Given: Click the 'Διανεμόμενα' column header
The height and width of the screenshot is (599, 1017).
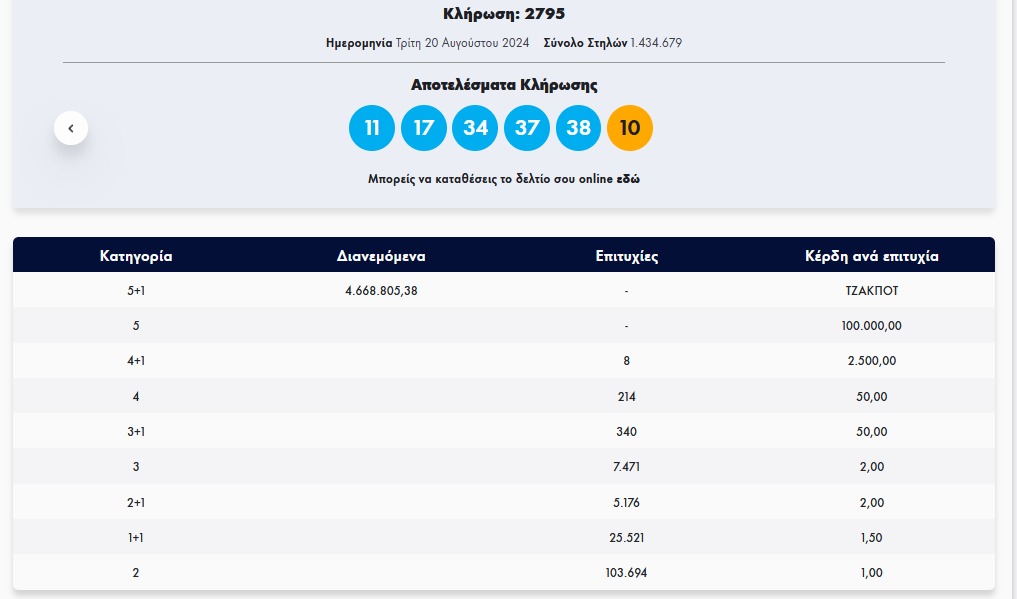Looking at the screenshot, I should point(381,256).
